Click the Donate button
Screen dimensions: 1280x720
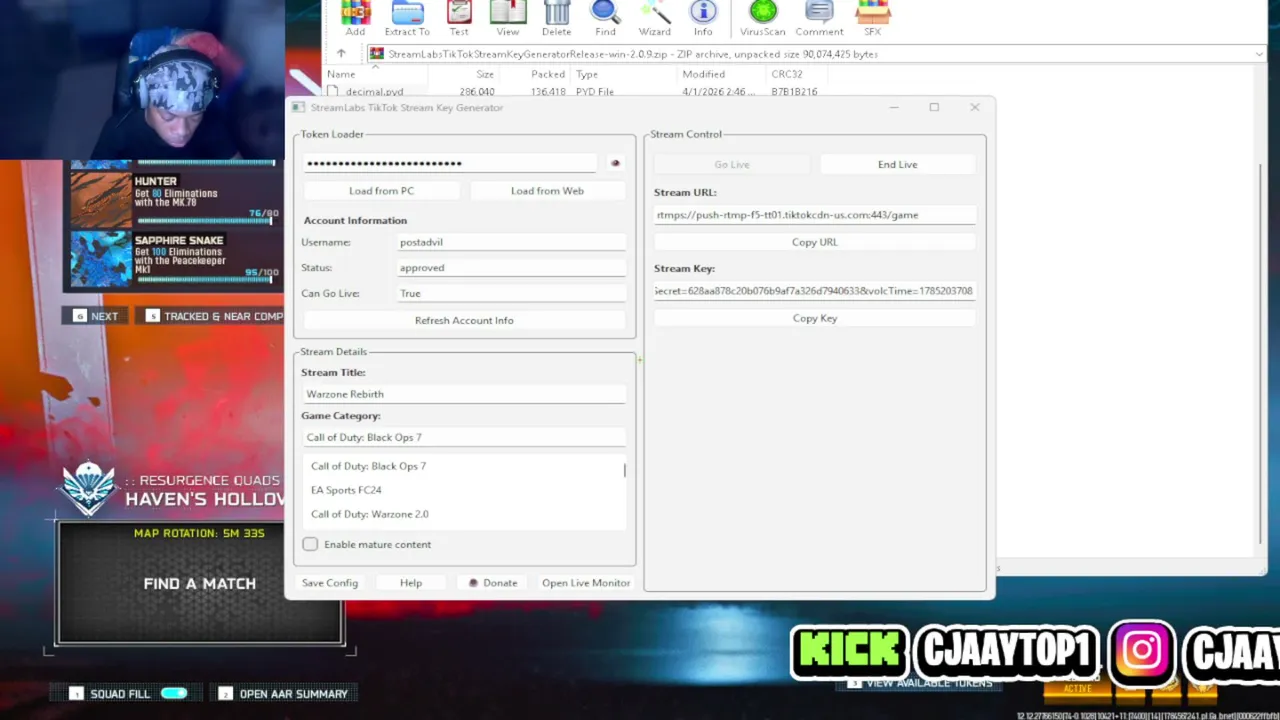coord(493,583)
